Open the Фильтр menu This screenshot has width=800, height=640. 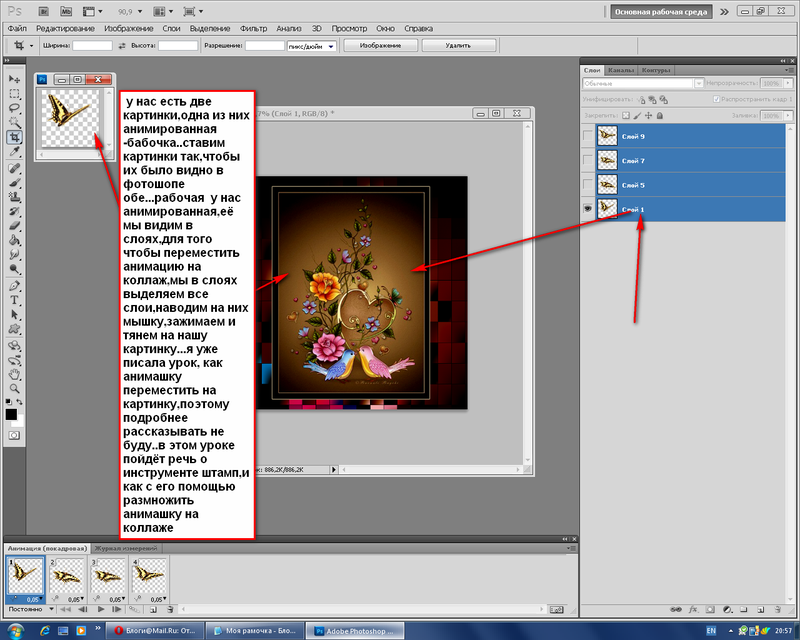pos(254,29)
